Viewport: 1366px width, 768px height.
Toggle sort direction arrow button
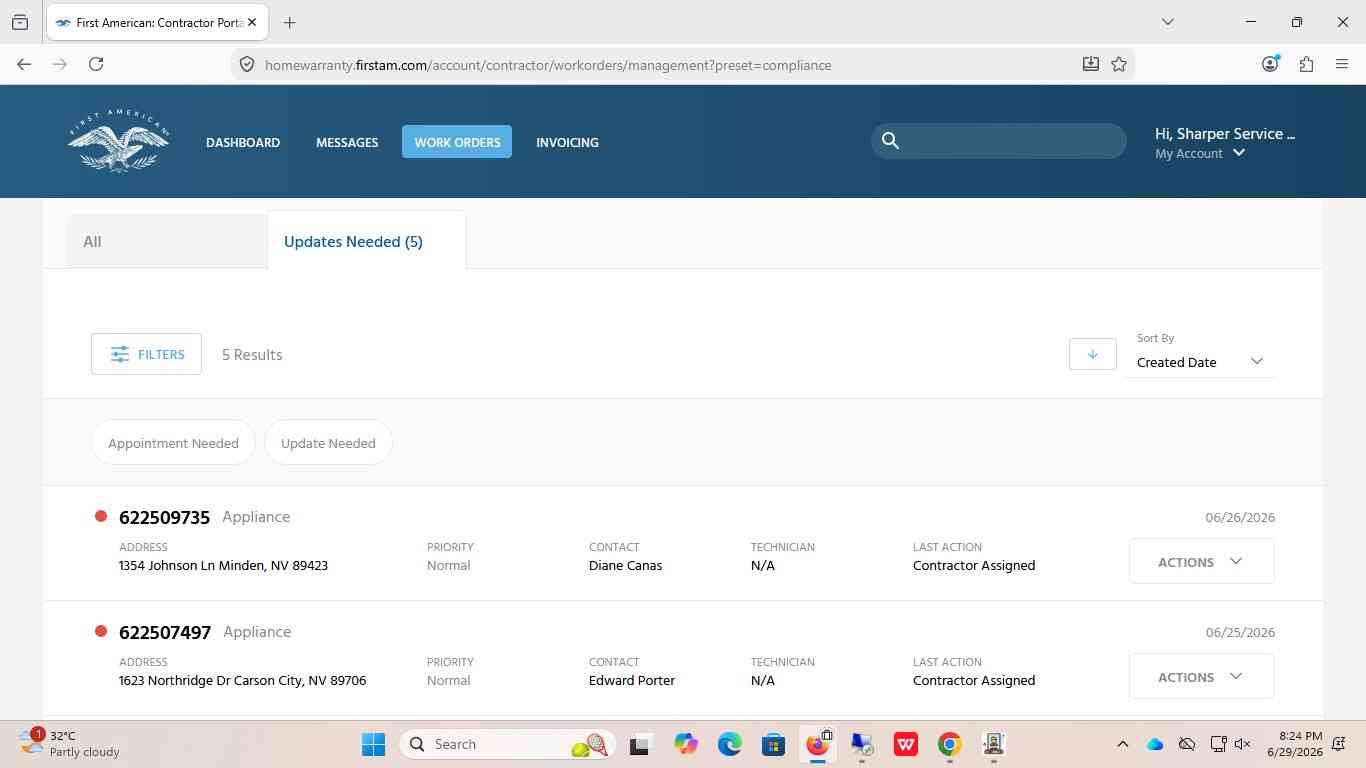1092,354
